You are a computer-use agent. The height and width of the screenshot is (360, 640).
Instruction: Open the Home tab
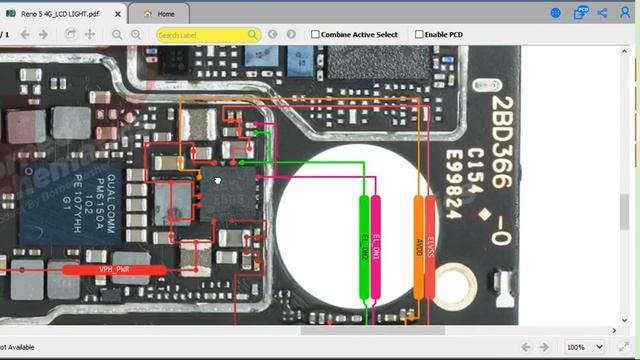[159, 14]
